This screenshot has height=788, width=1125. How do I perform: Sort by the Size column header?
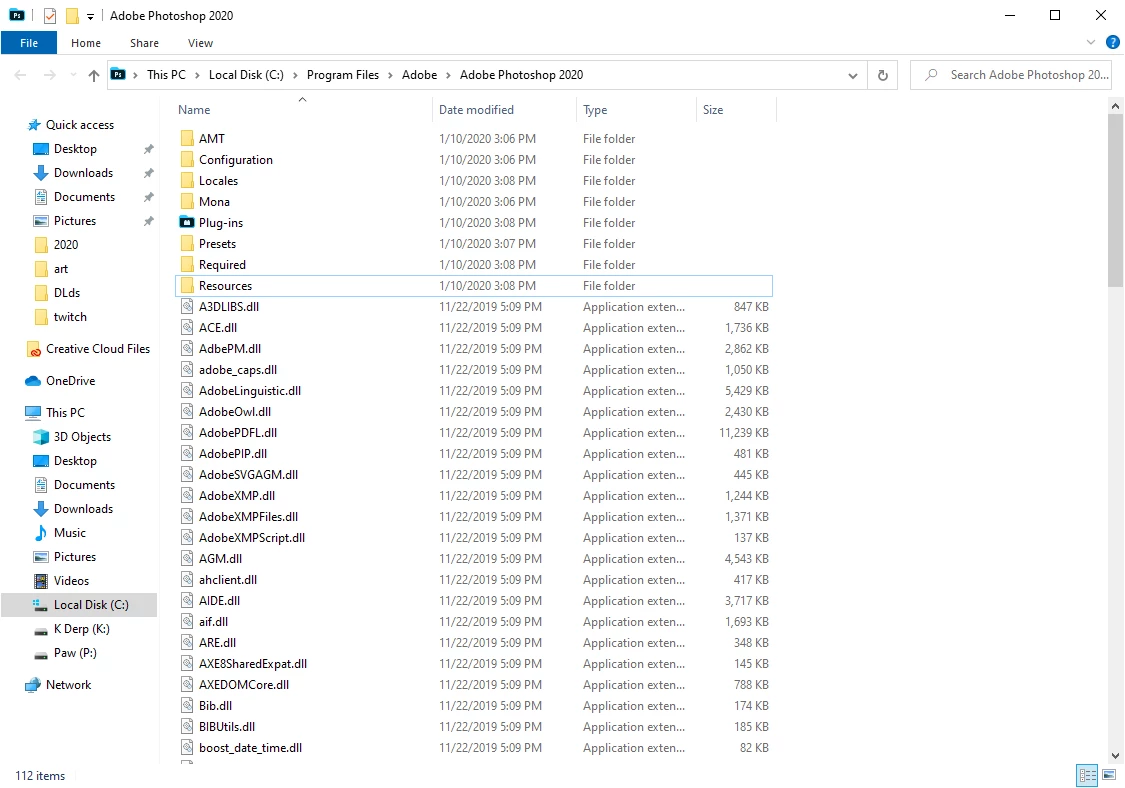[736, 110]
